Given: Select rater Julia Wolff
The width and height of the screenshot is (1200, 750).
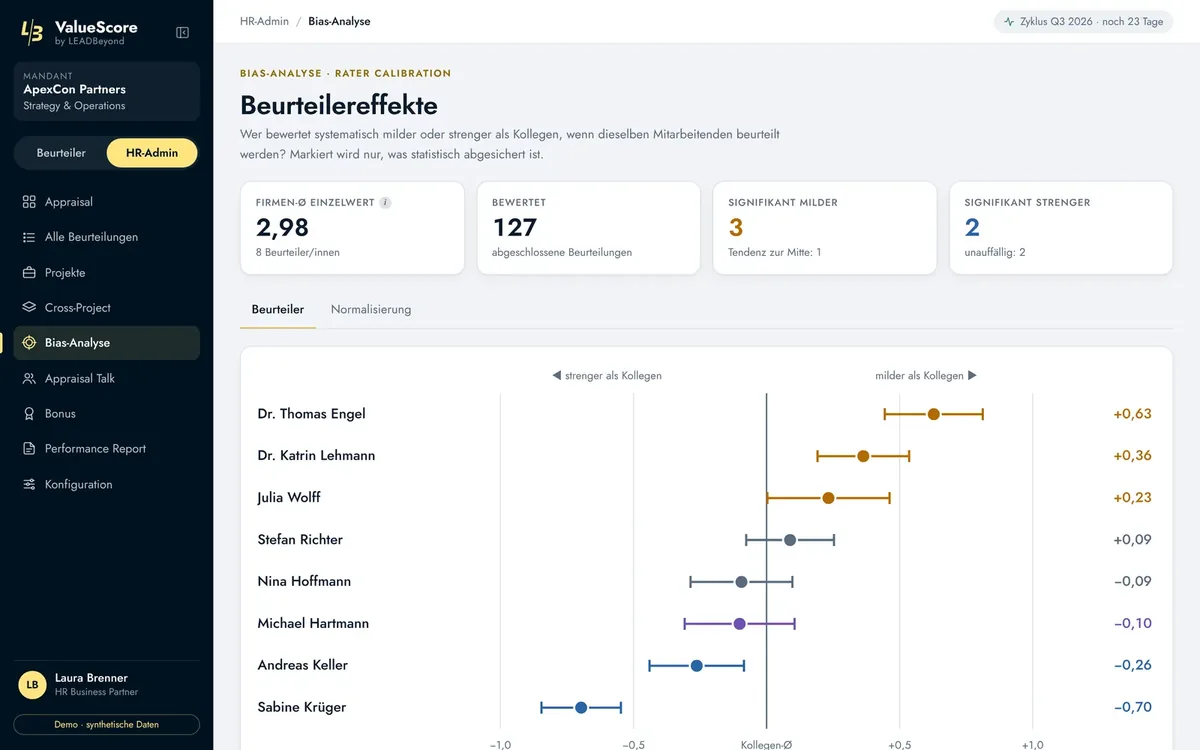Looking at the screenshot, I should [x=289, y=498].
